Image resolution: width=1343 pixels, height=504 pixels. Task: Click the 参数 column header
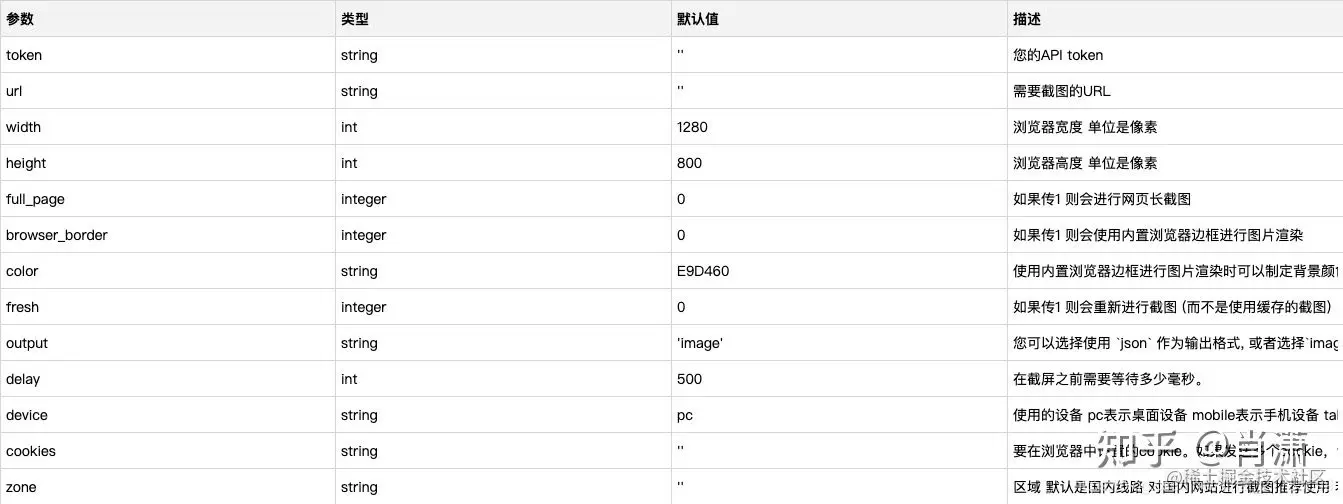click(x=20, y=19)
